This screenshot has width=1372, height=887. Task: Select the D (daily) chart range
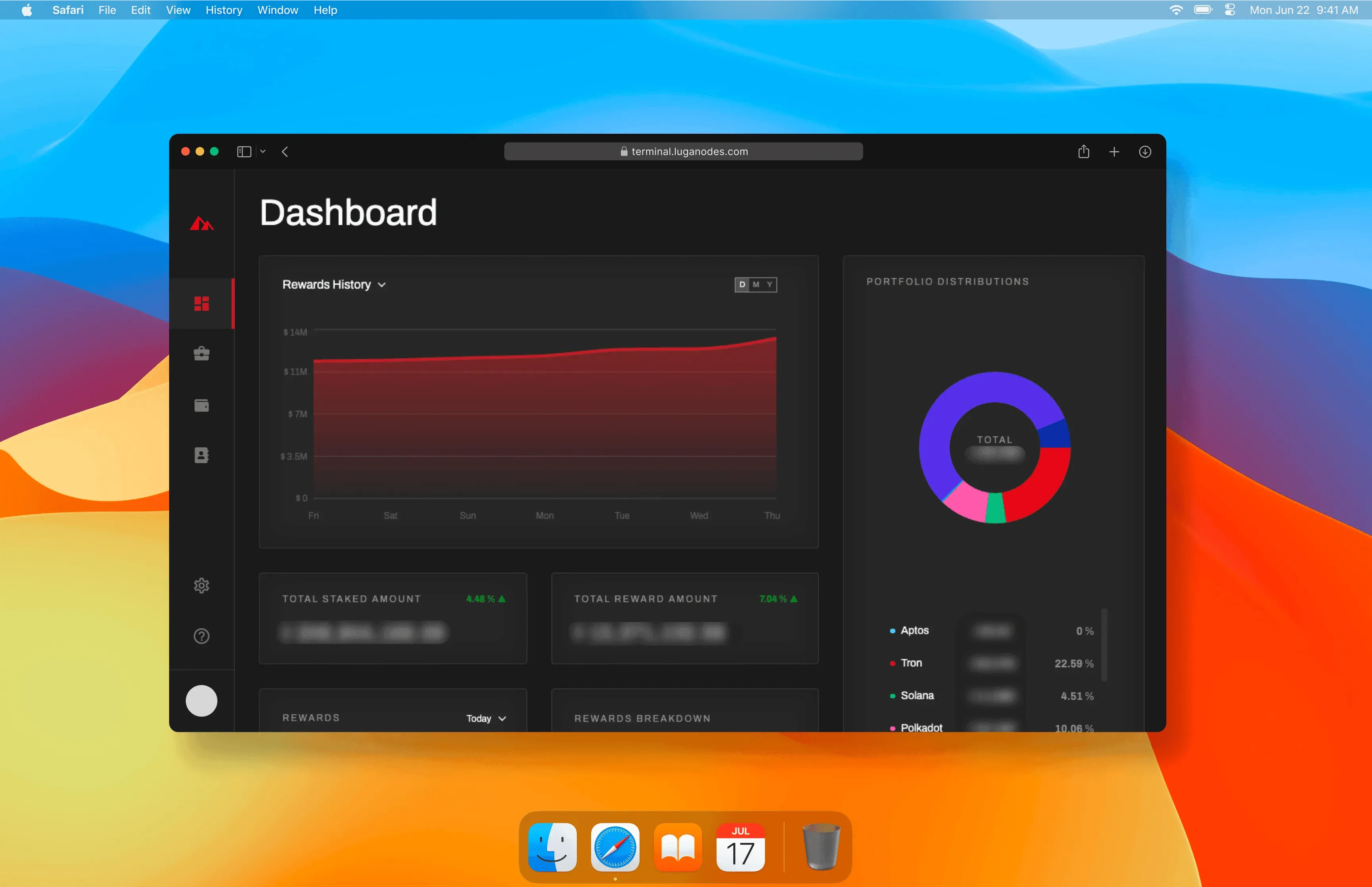pyautogui.click(x=742, y=285)
